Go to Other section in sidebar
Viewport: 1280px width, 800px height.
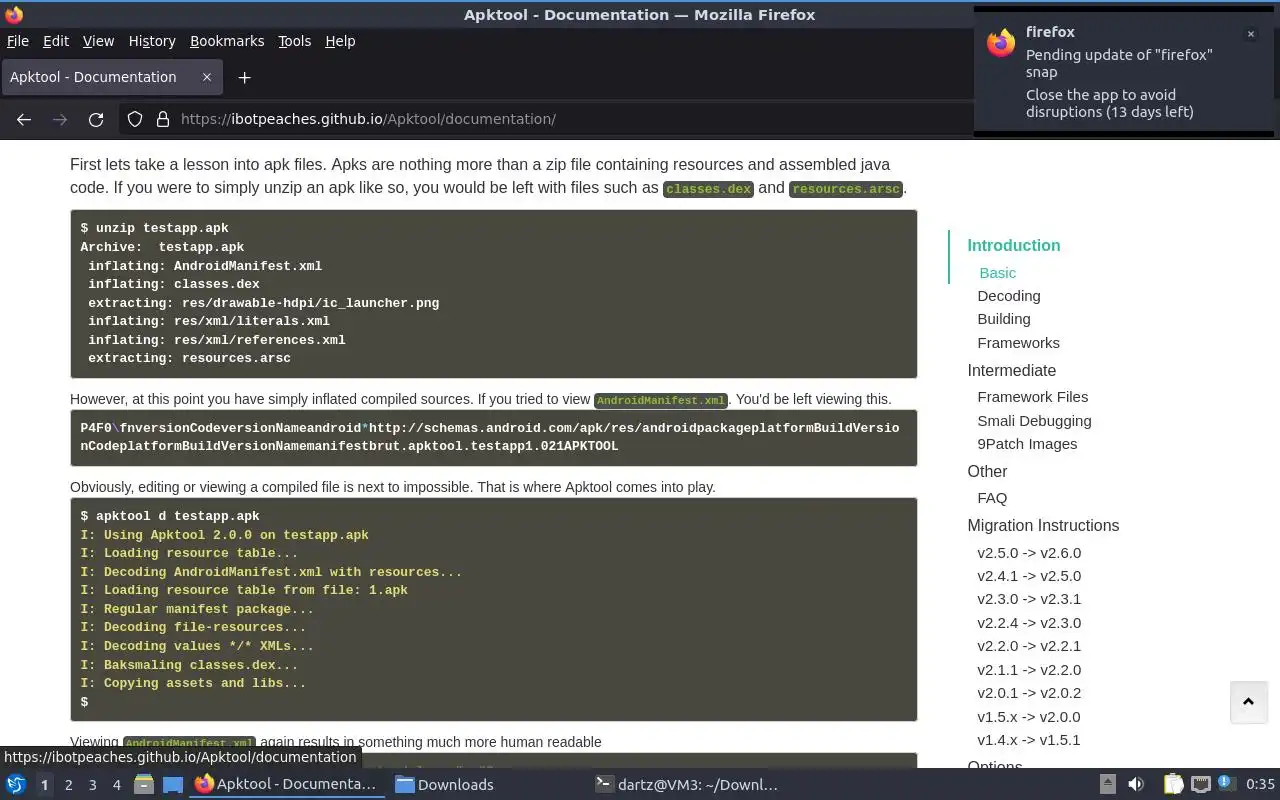987,471
